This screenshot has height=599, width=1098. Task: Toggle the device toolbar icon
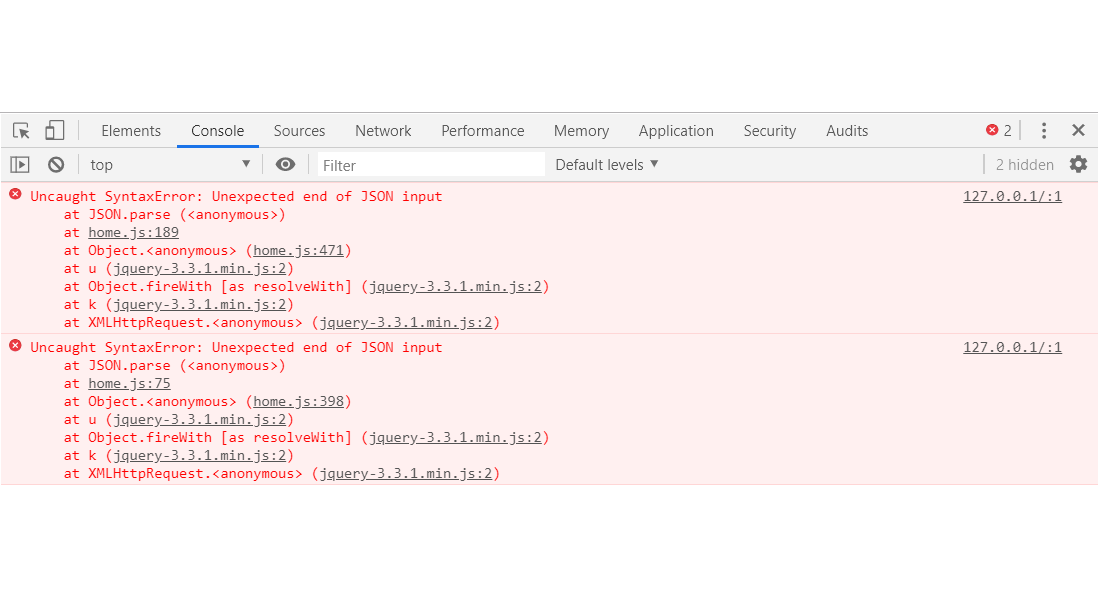point(54,131)
